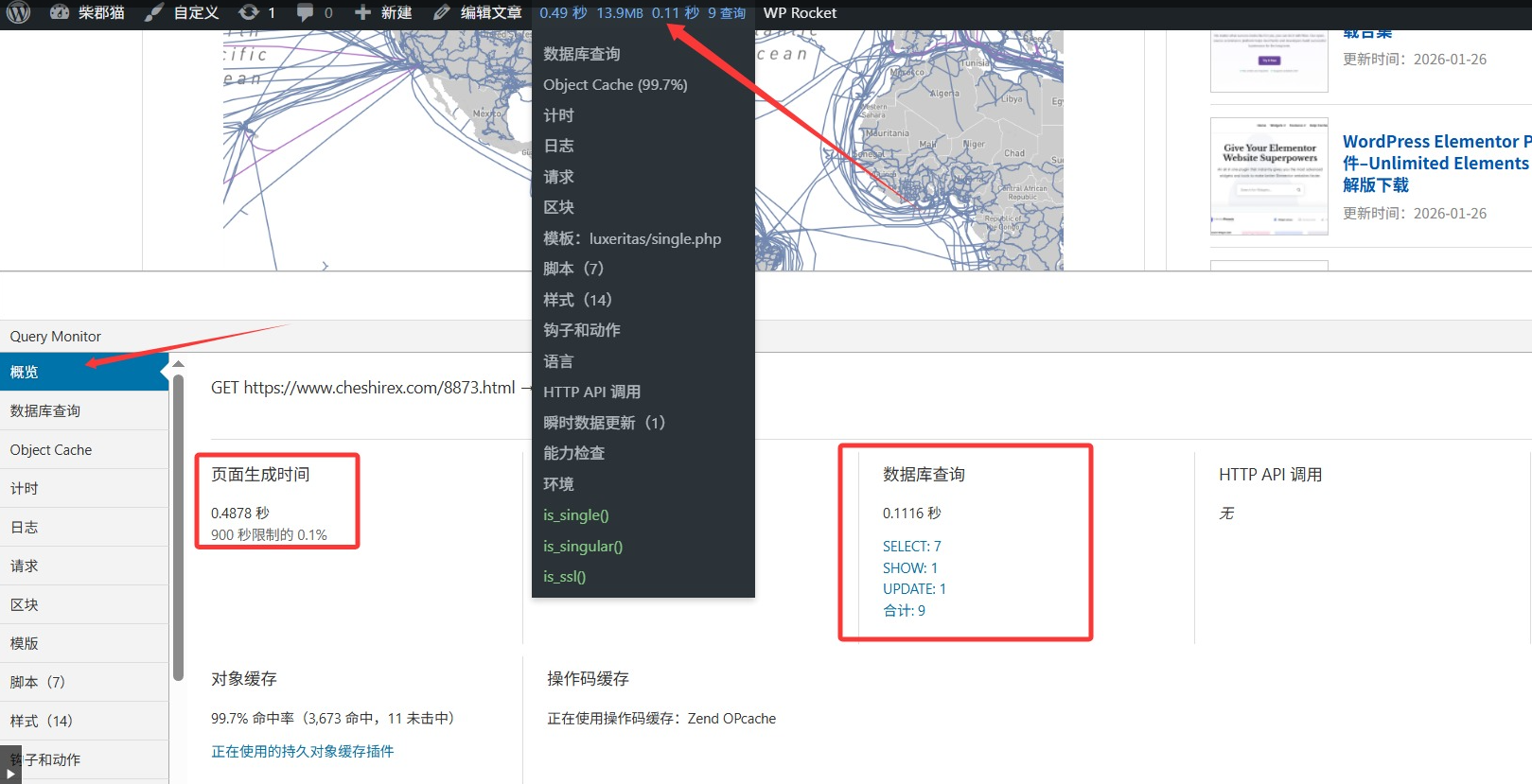The image size is (1532, 784).
Task: Click the small arrow icon at bottom-left corner
Action: (x=10, y=771)
